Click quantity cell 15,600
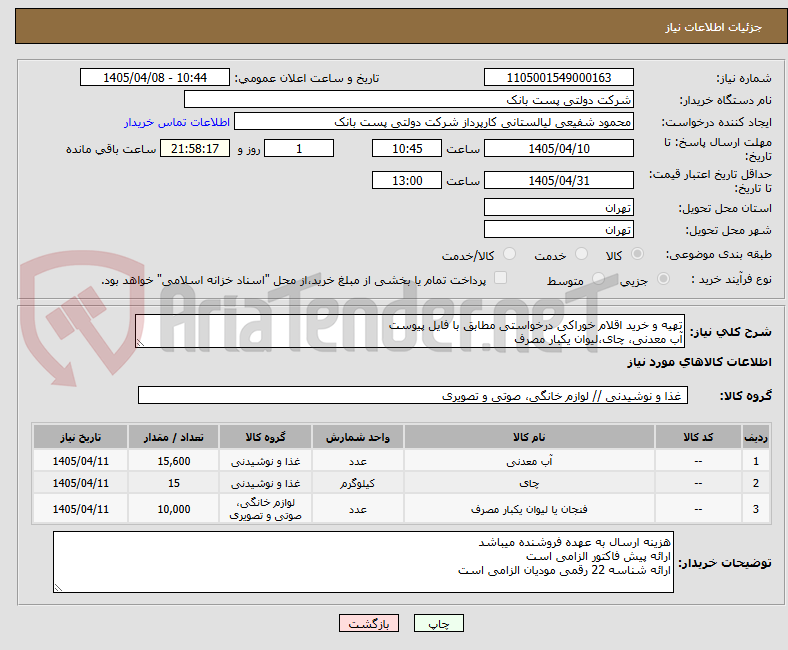 point(173,461)
